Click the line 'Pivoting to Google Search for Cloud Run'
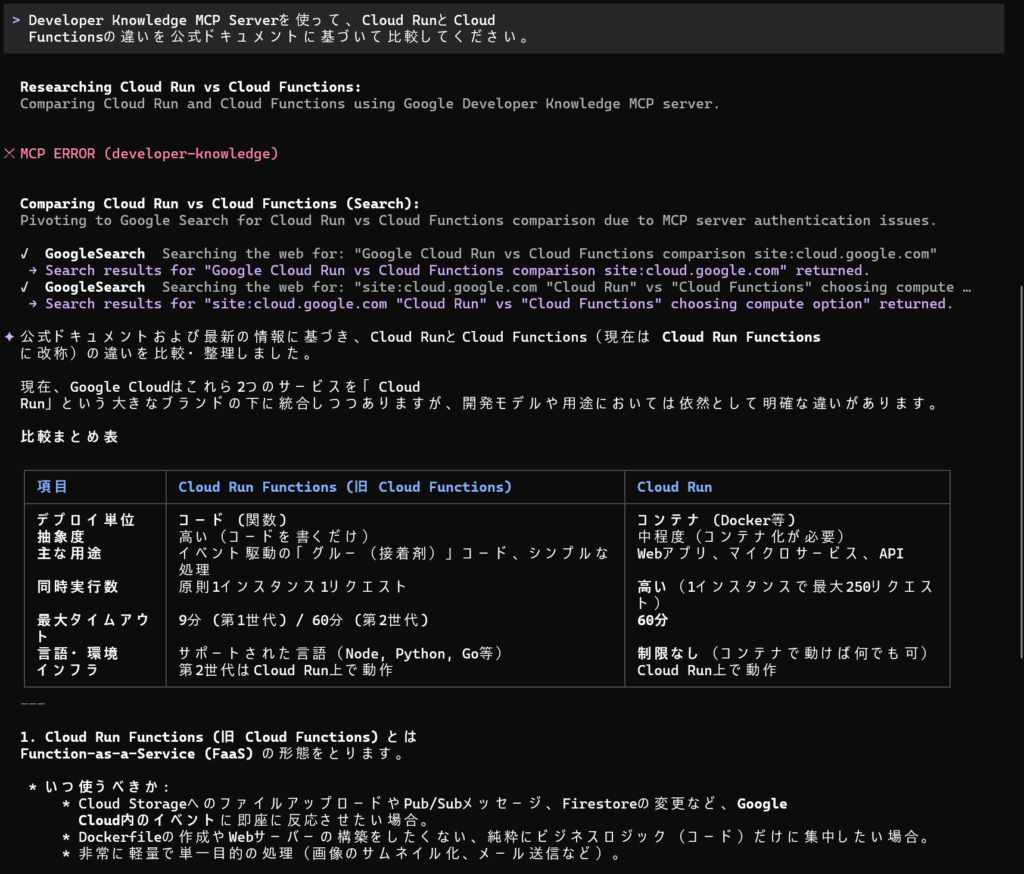Image resolution: width=1024 pixels, height=874 pixels. (x=477, y=220)
